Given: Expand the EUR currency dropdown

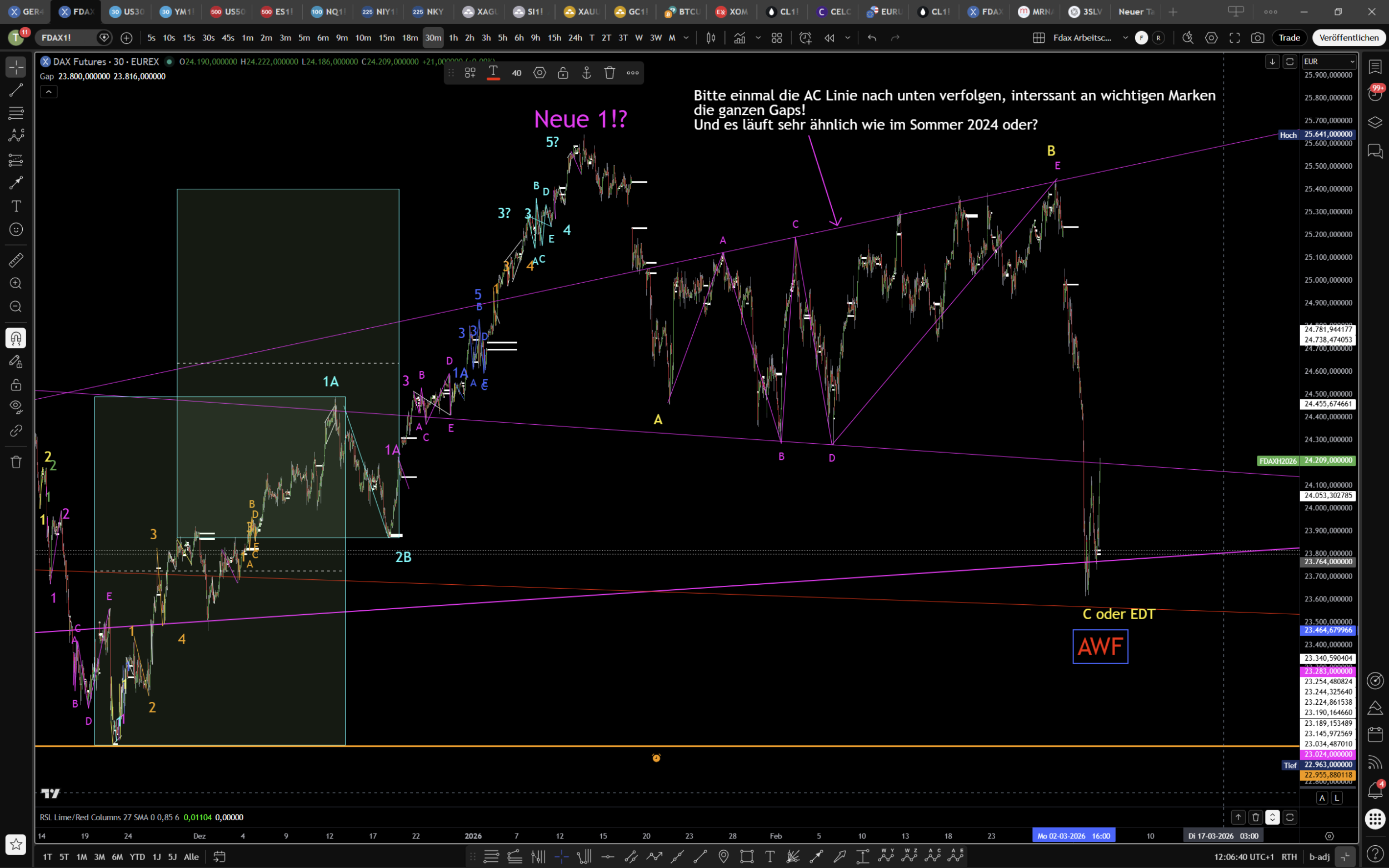Looking at the screenshot, I should pyautogui.click(x=1328, y=62).
